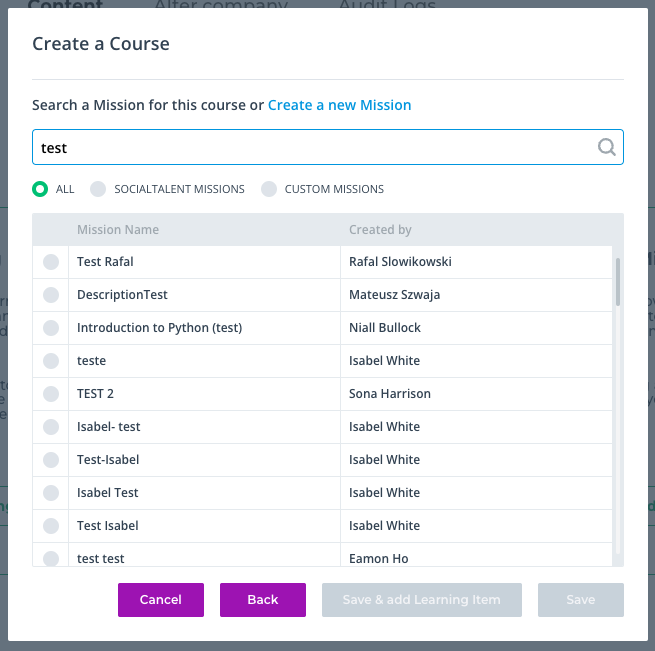Viewport: 655px width, 651px height.
Task: Select the TEST 2 mission radio
Action: 51,394
